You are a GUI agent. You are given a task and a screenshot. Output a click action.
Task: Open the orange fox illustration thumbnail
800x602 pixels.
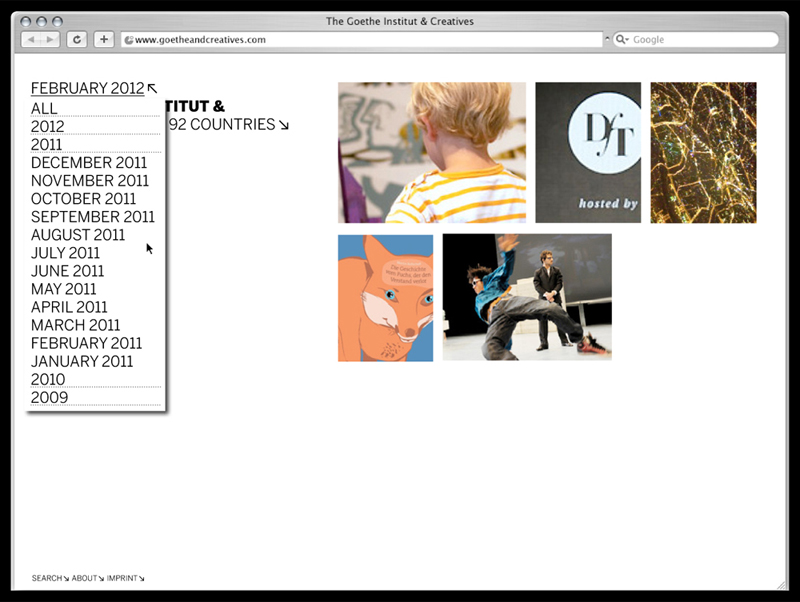coord(385,298)
